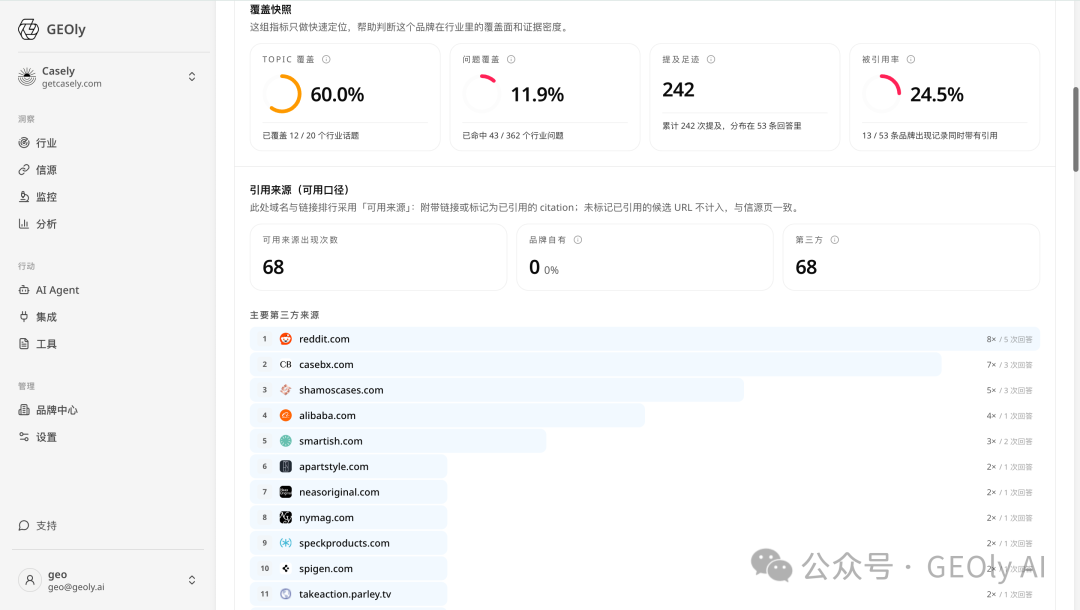Click the 可用来源出现次数 card showing 68
1080x610 pixels.
point(378,257)
